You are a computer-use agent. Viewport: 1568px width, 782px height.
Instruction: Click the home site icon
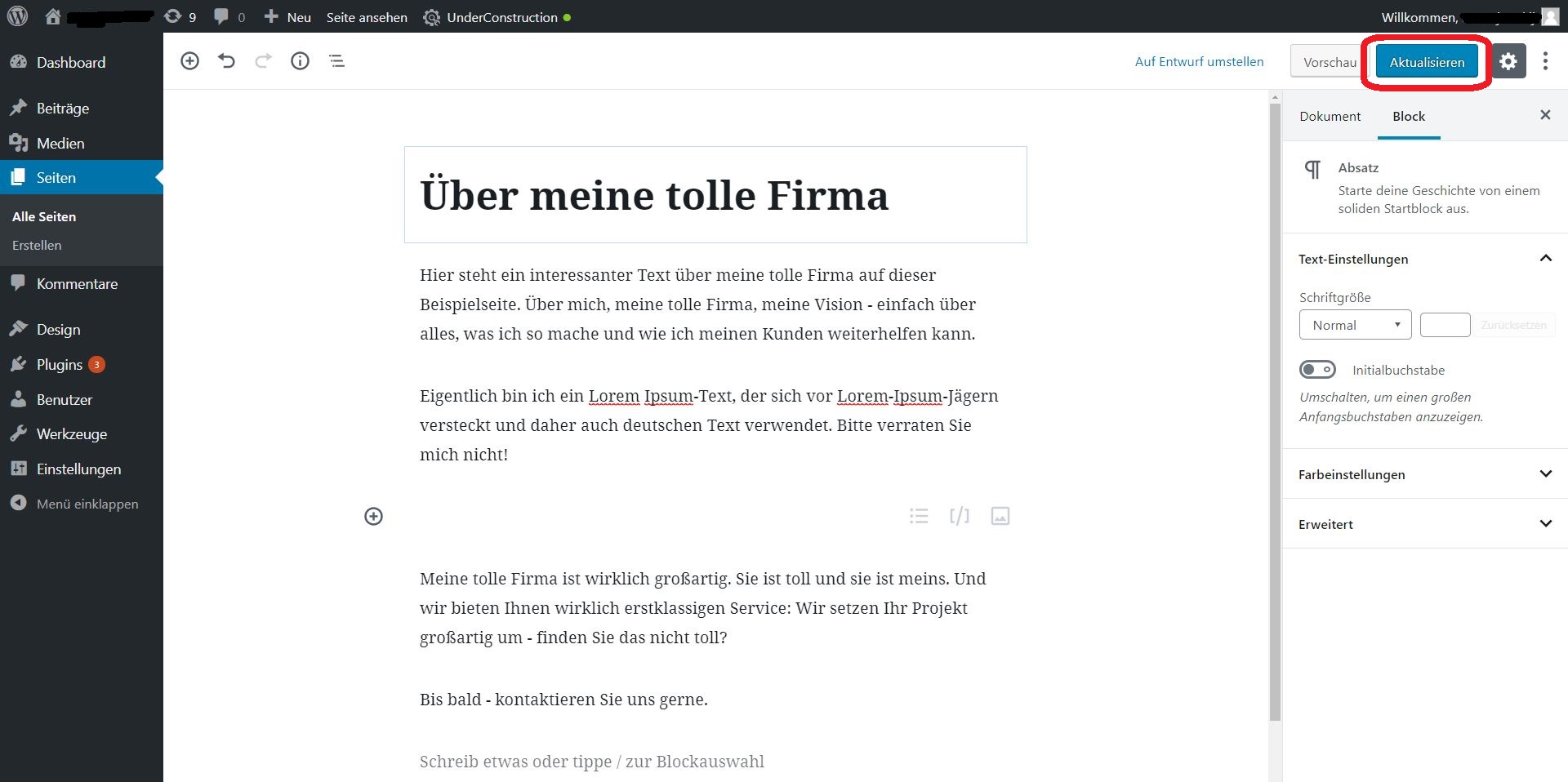pyautogui.click(x=53, y=16)
